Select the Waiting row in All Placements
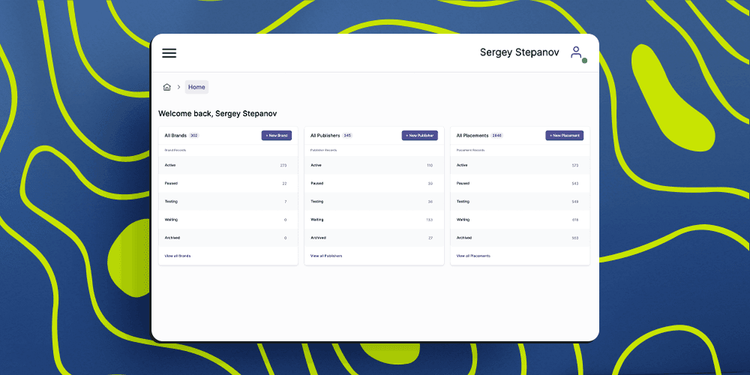The width and height of the screenshot is (750, 375). click(520, 220)
